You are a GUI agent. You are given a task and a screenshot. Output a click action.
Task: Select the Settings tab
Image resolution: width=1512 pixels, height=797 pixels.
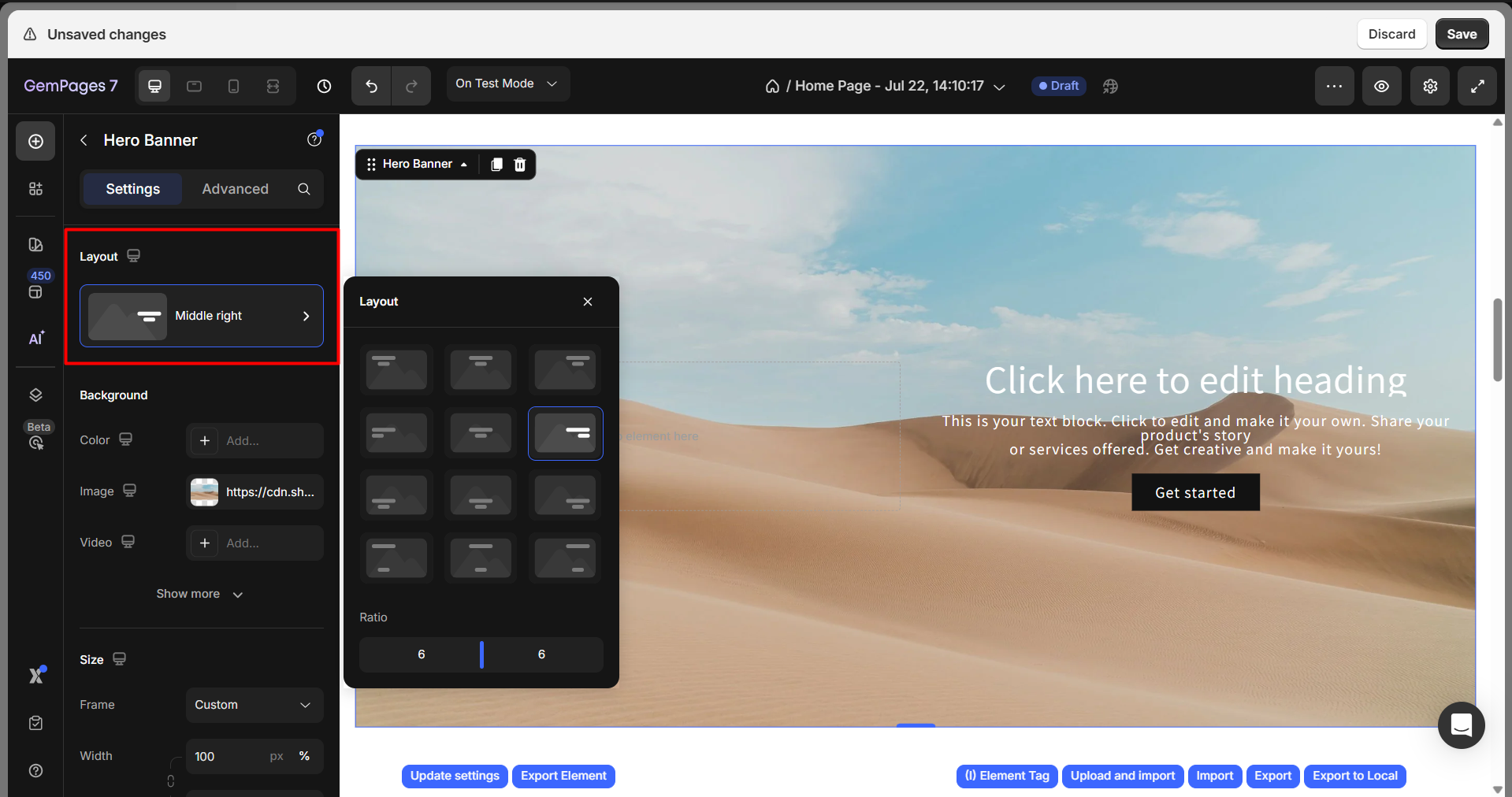click(132, 189)
